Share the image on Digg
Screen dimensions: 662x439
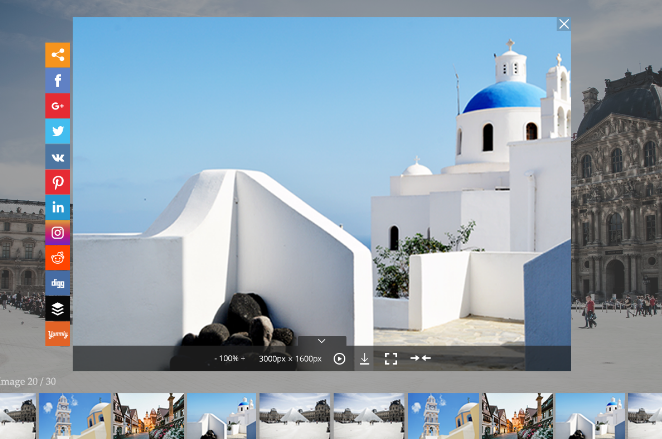tap(57, 283)
